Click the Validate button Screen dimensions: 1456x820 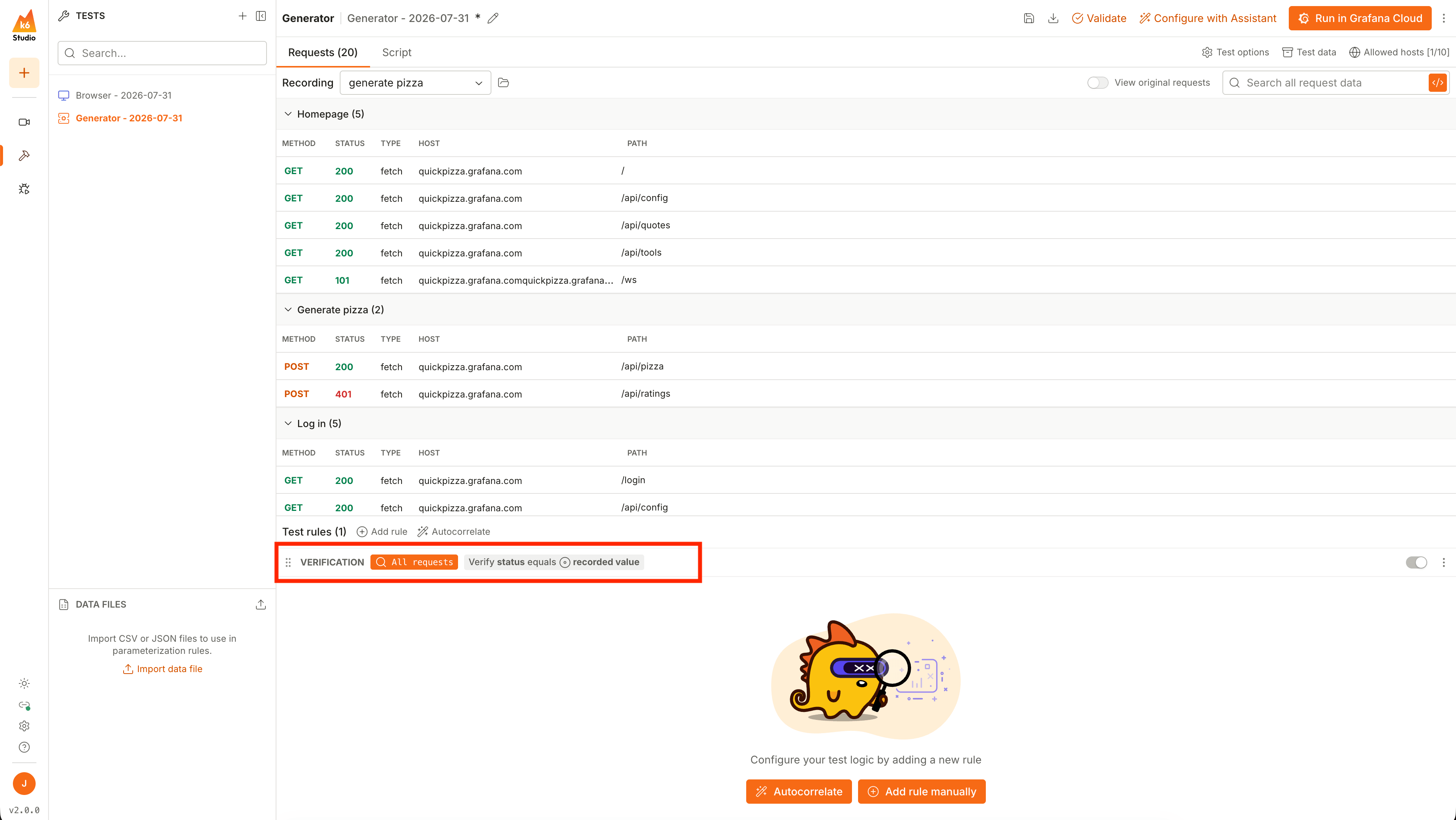click(1099, 18)
